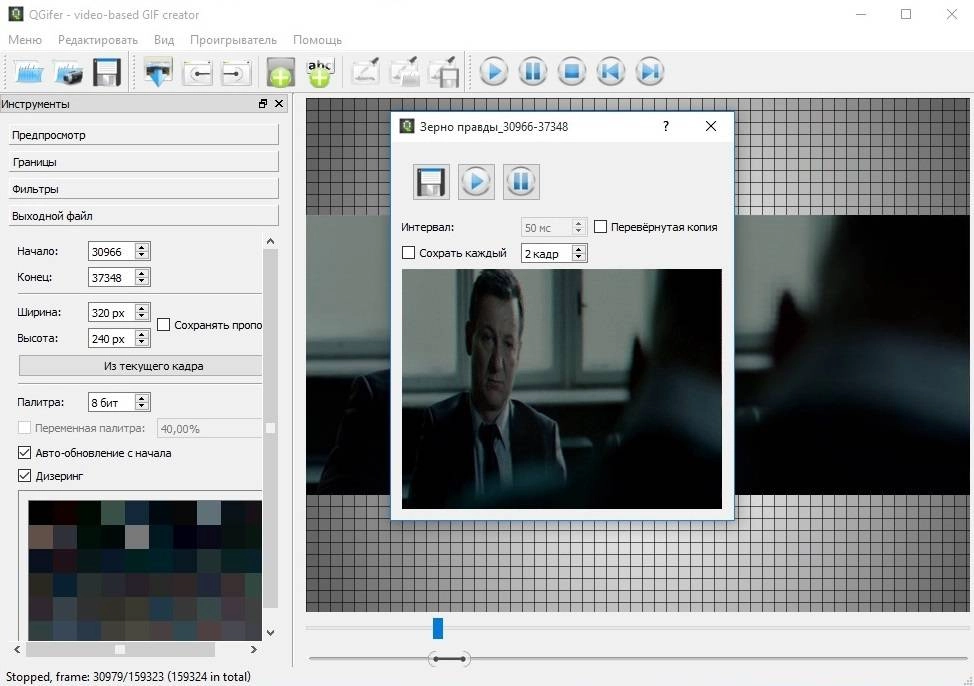Screen dimensions: 974x686
Task: Pause the GIF preview in the dialog
Action: [521, 181]
